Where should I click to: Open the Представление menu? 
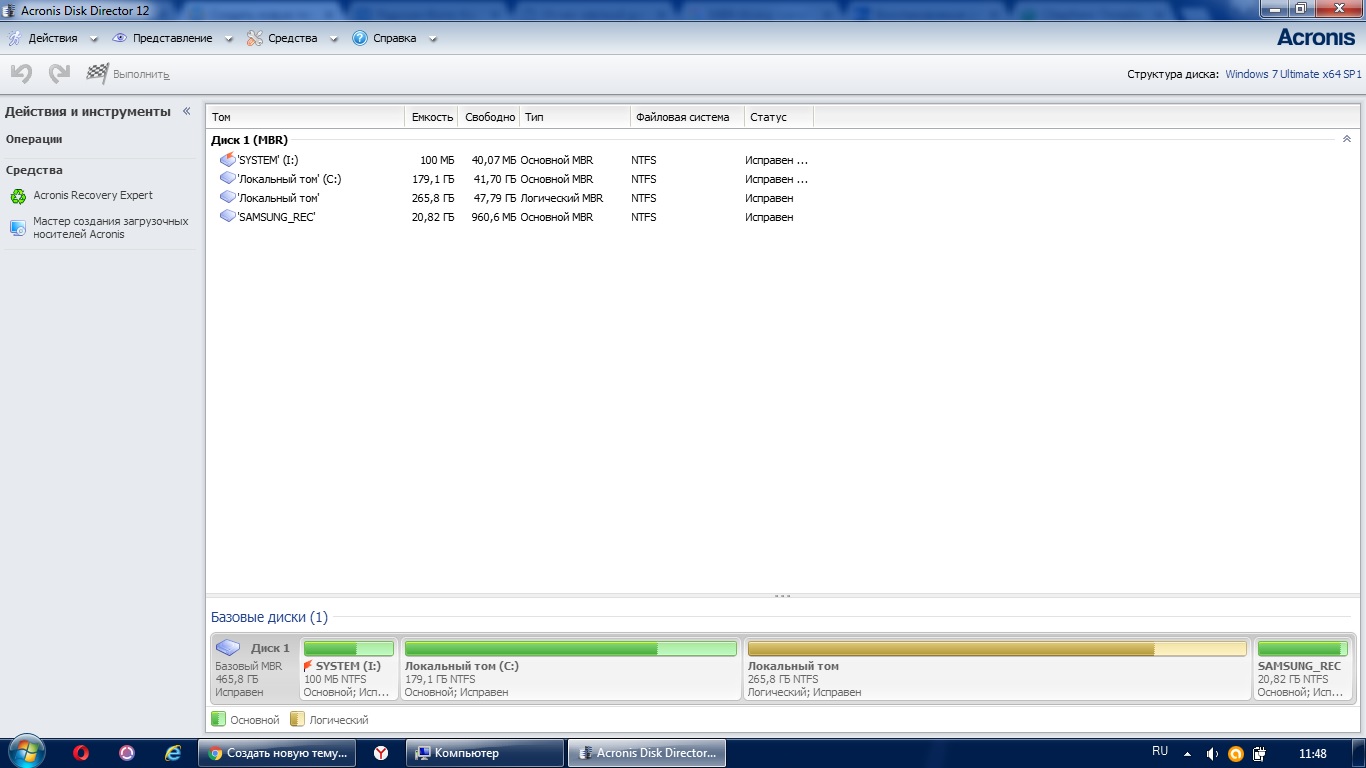(x=172, y=38)
